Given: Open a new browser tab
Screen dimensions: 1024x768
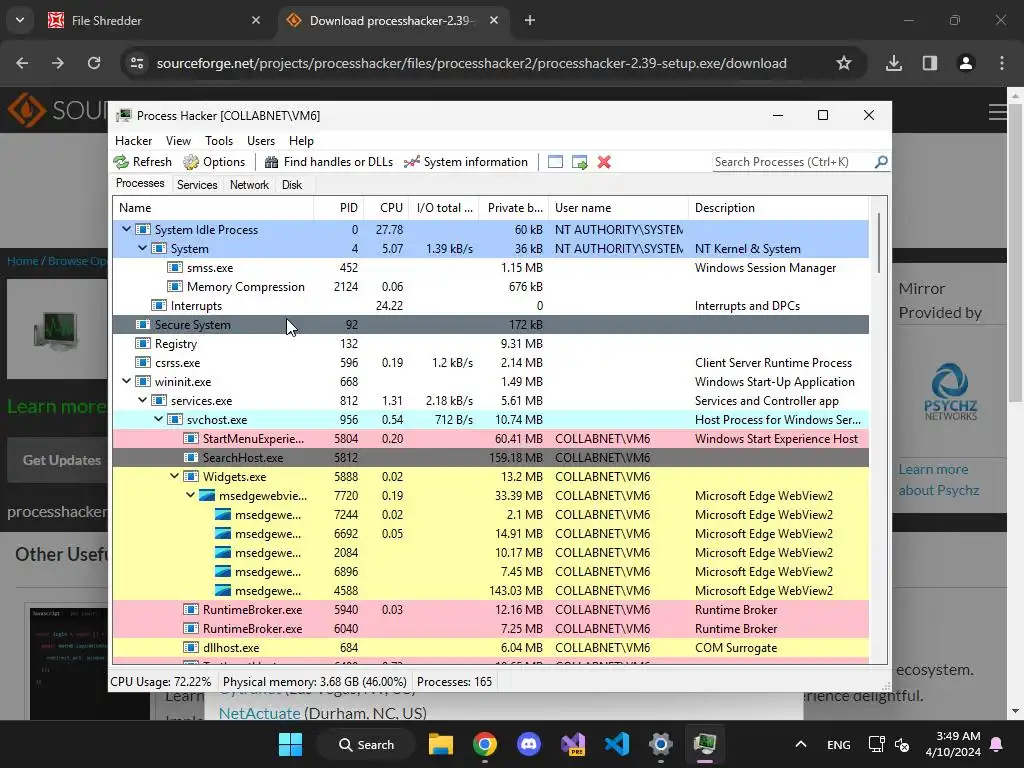Looking at the screenshot, I should point(530,20).
